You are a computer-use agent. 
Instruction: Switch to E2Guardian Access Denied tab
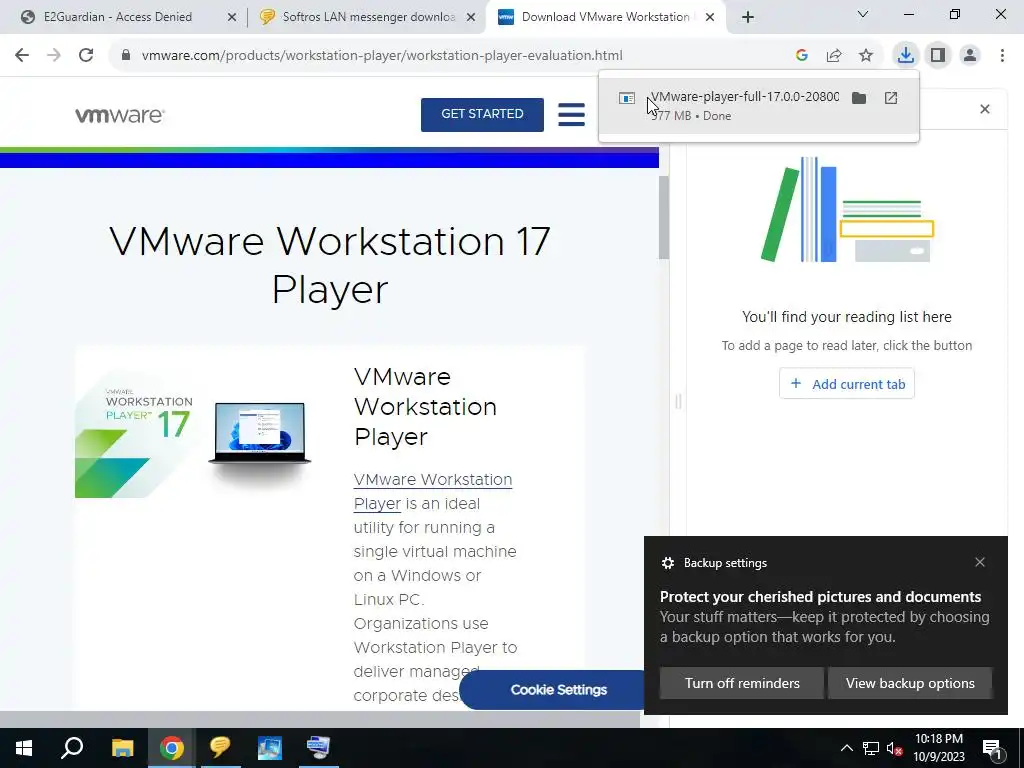point(118,17)
